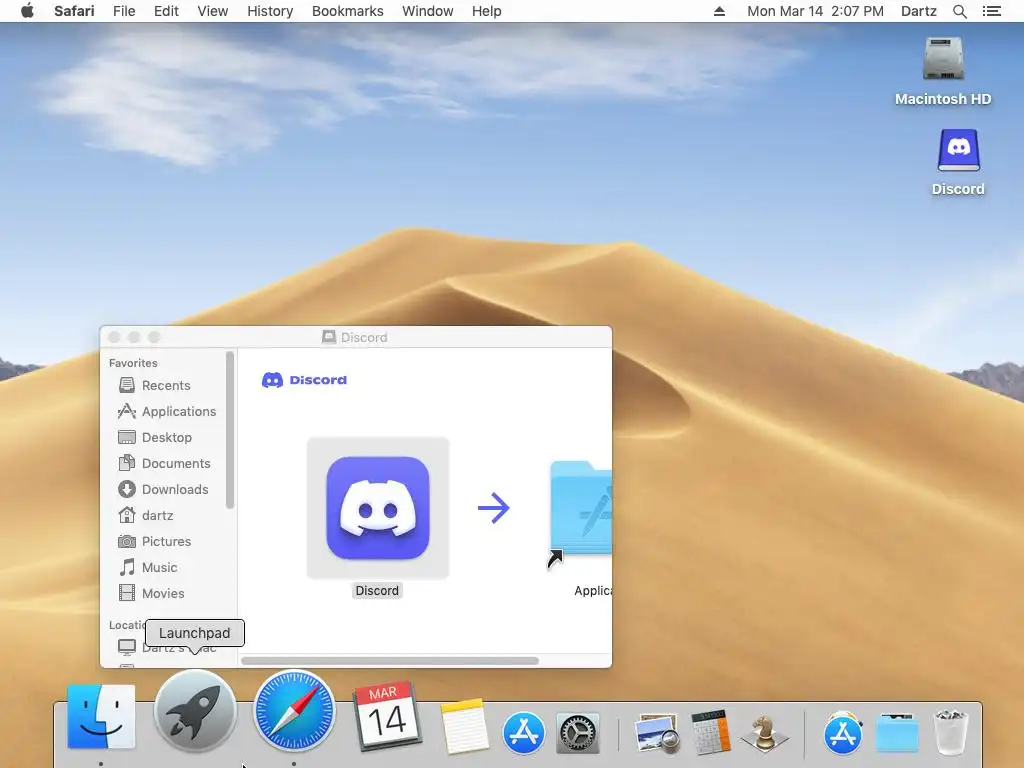Click the Dartz user name in menu bar
This screenshot has width=1024, height=768.
point(918,11)
